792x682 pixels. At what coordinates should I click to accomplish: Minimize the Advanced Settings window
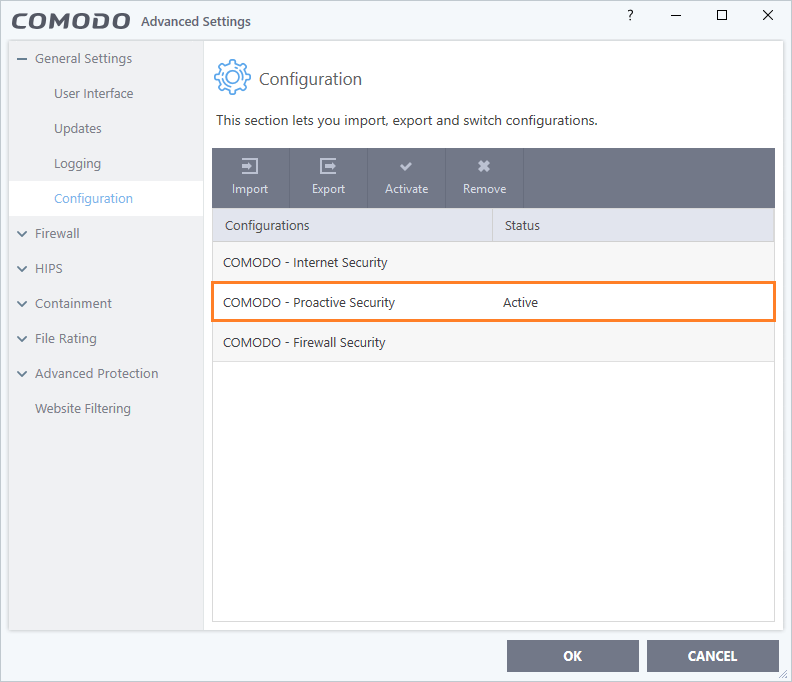(x=676, y=16)
